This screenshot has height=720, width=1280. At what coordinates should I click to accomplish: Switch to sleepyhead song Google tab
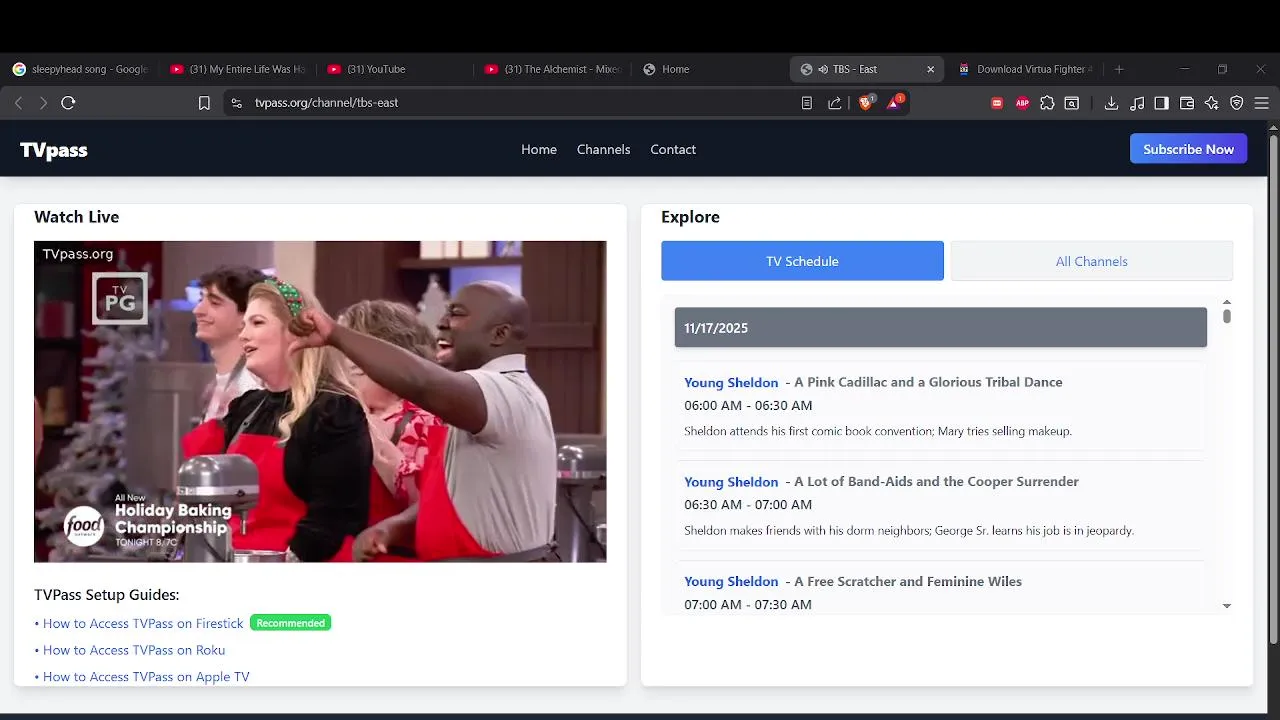coord(80,69)
